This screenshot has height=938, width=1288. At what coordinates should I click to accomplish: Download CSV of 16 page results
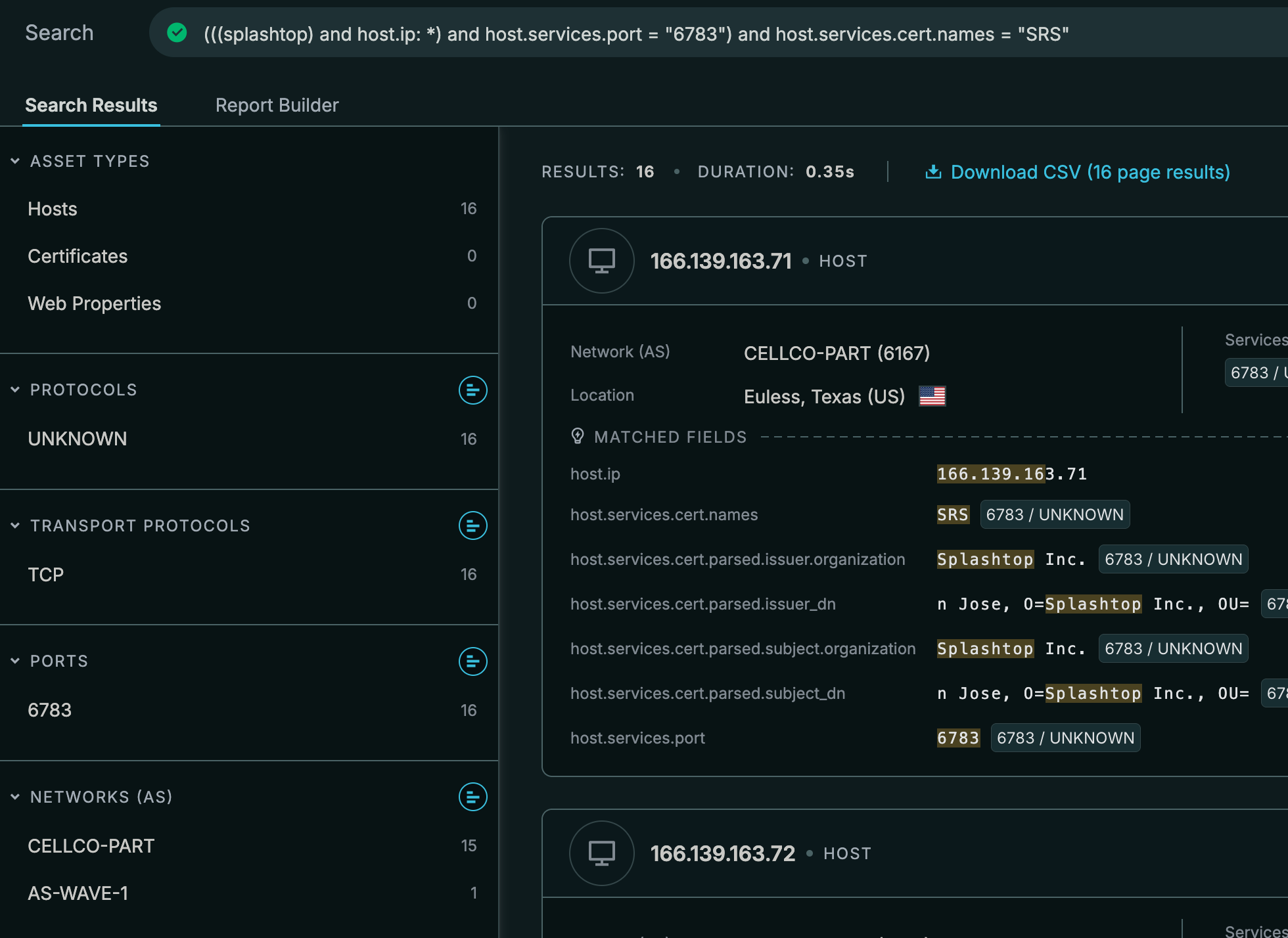pos(1090,172)
